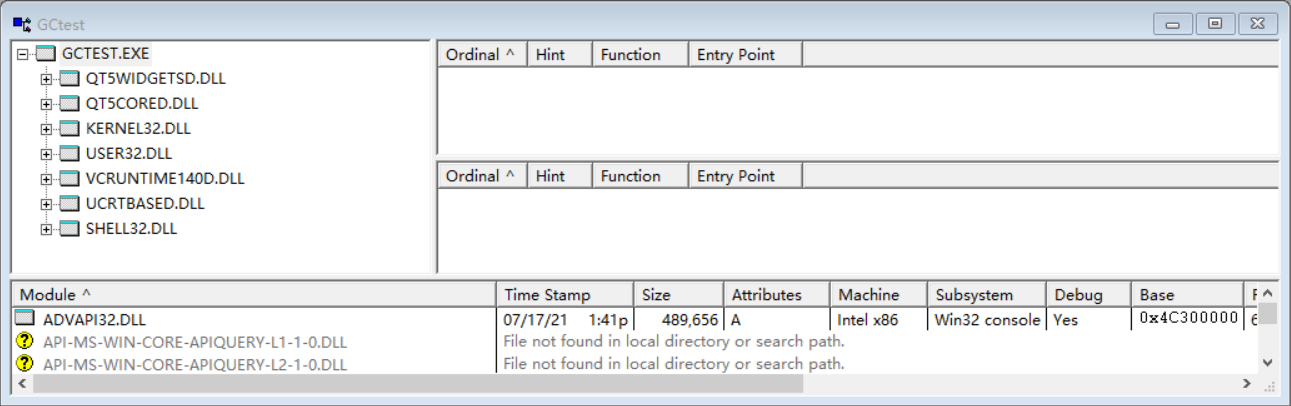Click the UCRTBASED.DLL module icon
The width and height of the screenshot is (1291, 406).
69,203
